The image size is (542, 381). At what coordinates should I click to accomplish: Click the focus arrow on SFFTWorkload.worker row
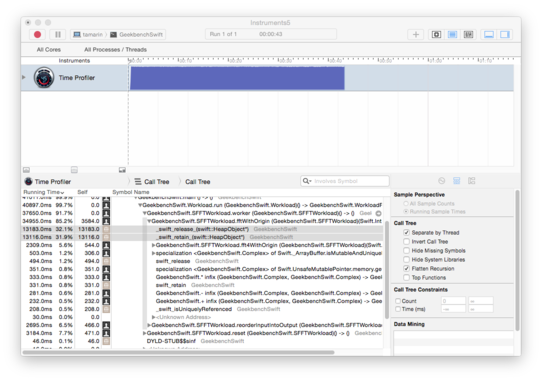point(379,213)
